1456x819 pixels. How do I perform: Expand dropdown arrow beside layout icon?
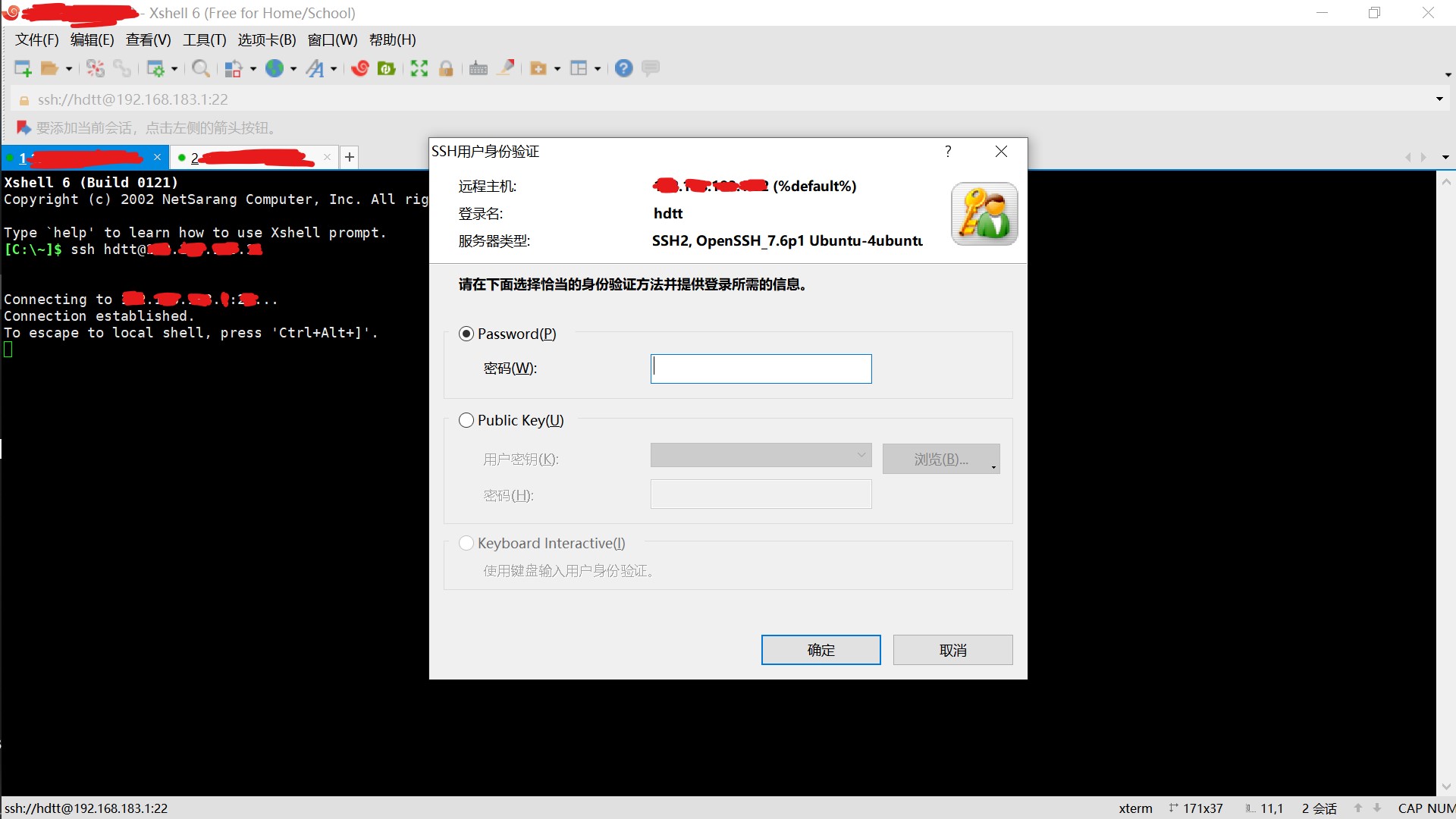click(x=598, y=69)
